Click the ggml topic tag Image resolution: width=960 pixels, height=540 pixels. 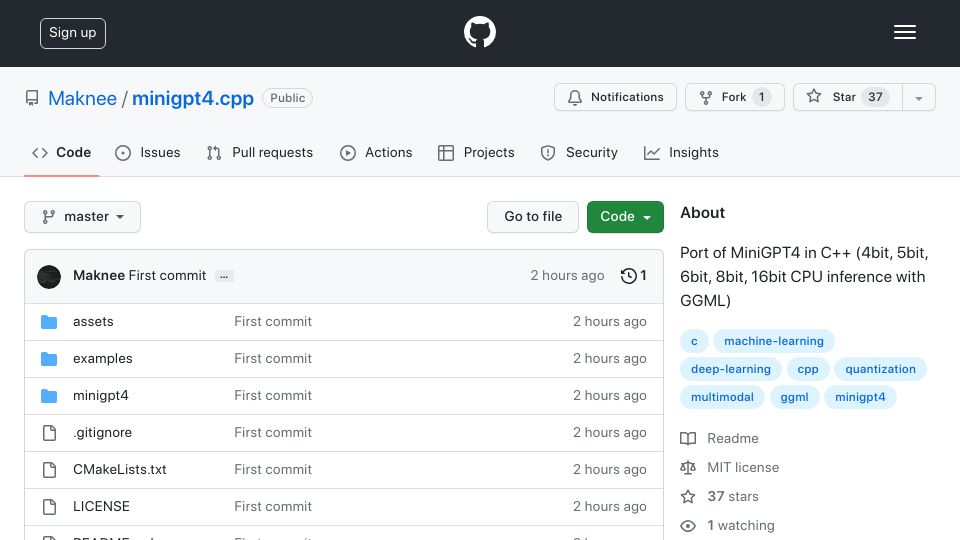[x=794, y=397]
